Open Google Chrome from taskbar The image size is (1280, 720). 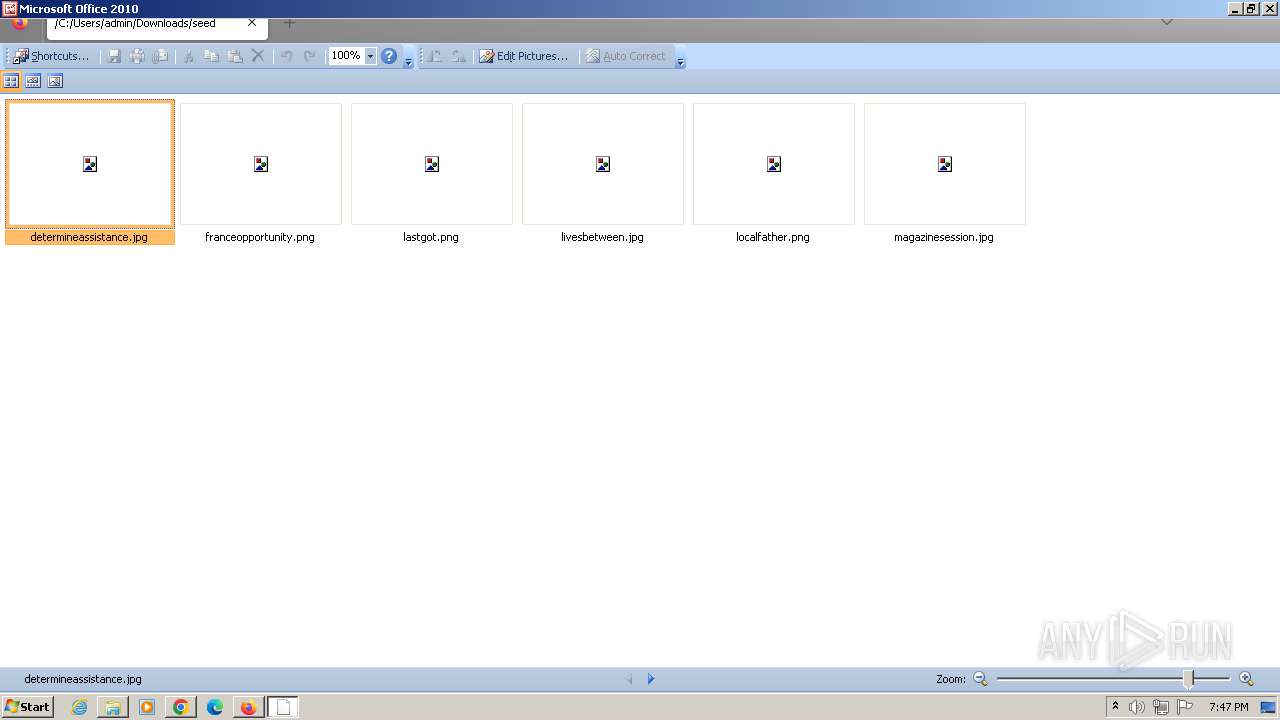pyautogui.click(x=181, y=707)
